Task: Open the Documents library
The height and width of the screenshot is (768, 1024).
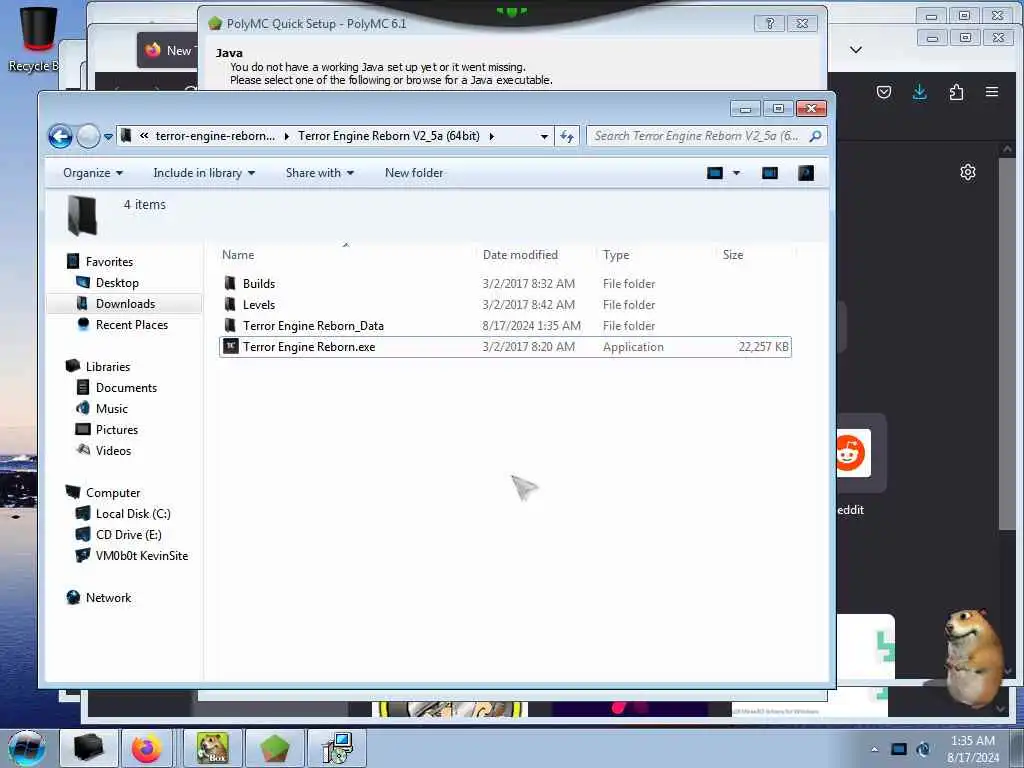Action: click(117, 388)
